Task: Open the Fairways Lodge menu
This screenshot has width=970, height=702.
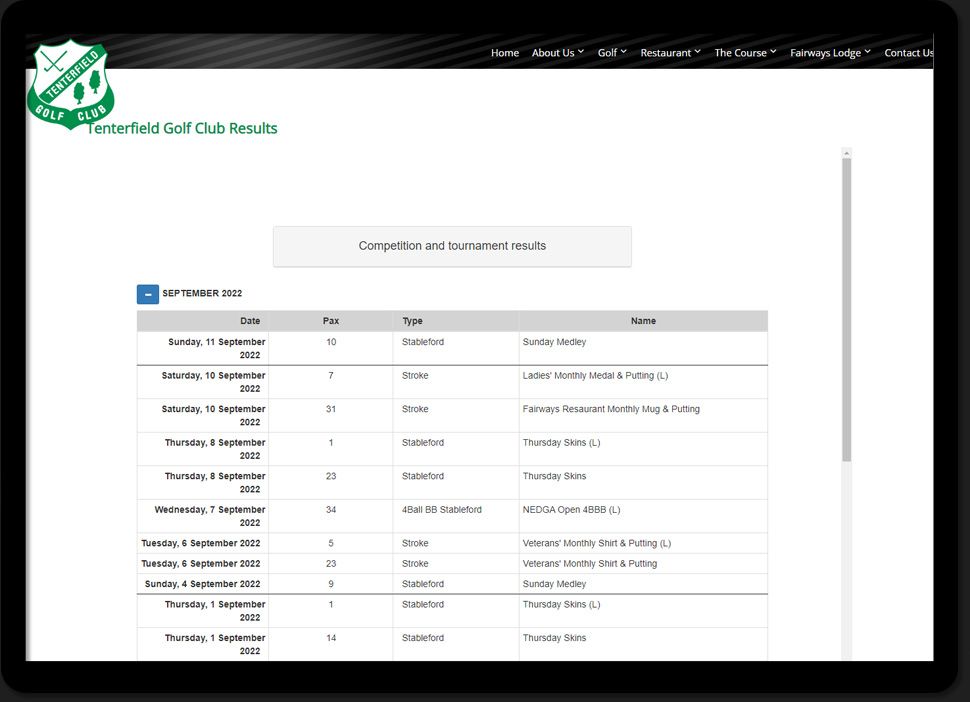Action: click(x=830, y=53)
